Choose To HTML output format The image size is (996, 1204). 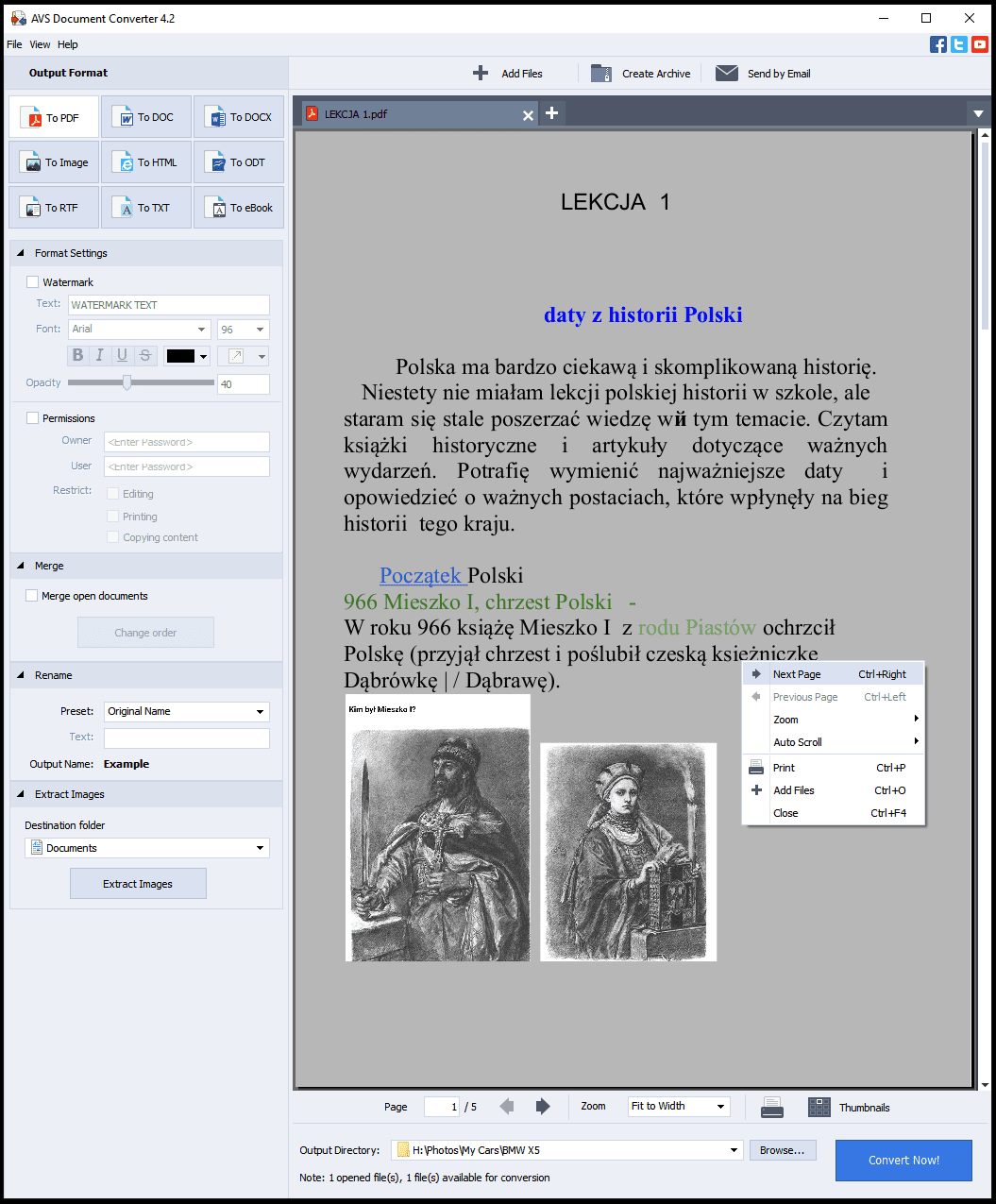click(146, 162)
